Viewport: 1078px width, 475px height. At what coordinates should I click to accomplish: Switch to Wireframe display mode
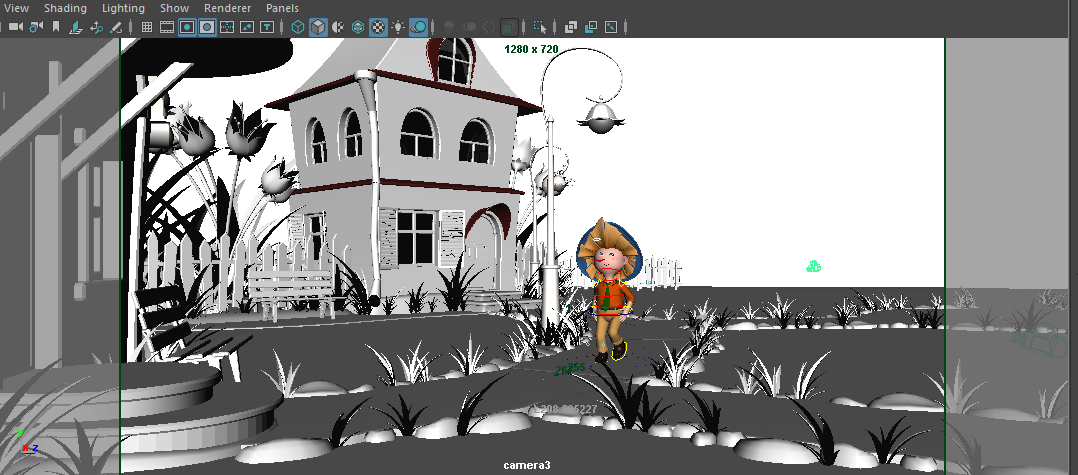(298, 27)
